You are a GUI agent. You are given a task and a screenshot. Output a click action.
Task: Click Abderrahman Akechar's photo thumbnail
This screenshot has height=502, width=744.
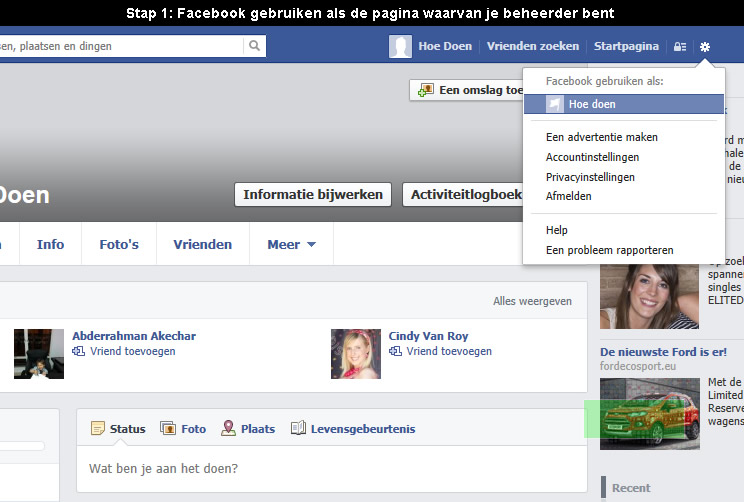click(39, 354)
